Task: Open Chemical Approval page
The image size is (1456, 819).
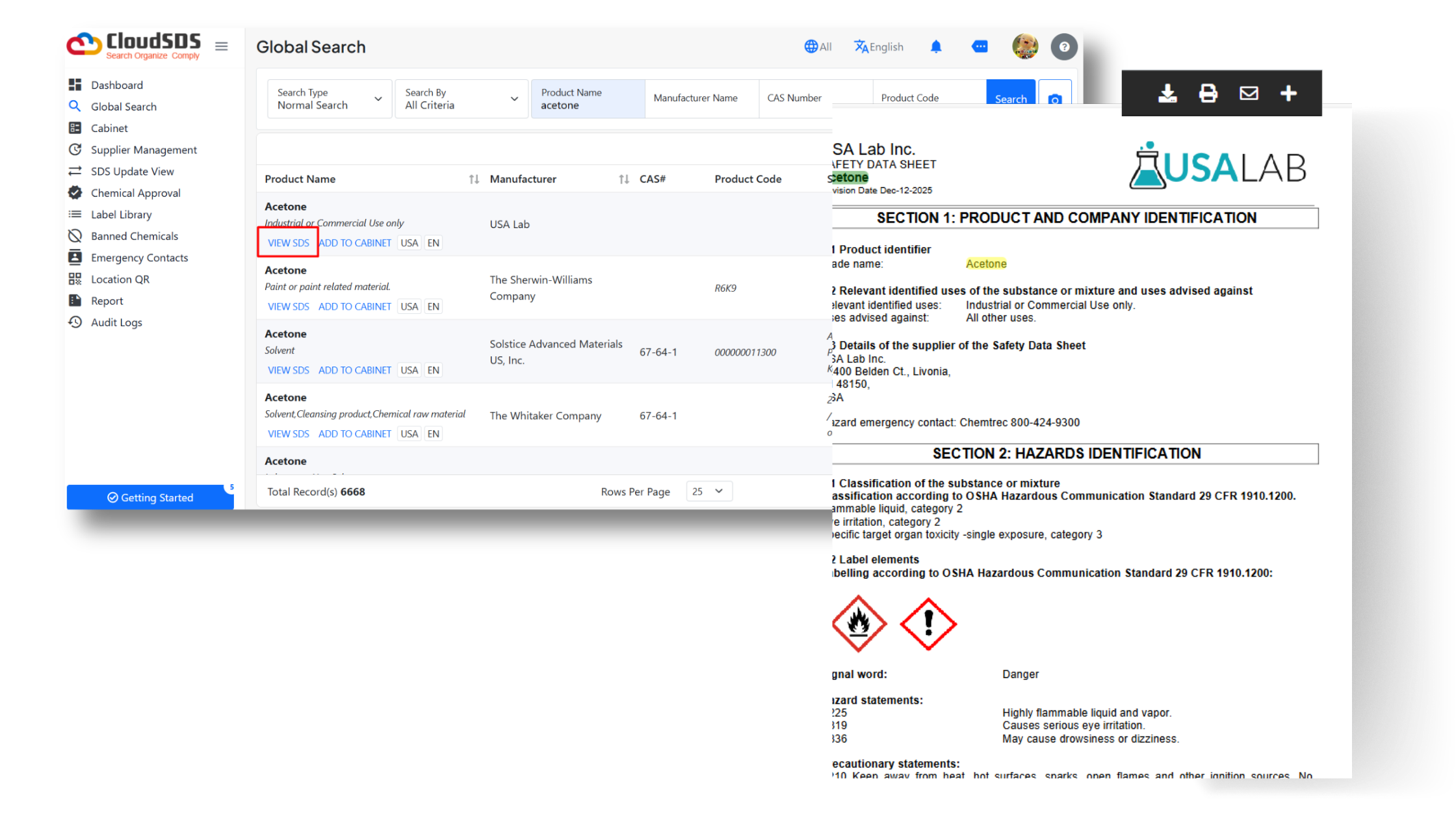Action: pyautogui.click(x=135, y=192)
